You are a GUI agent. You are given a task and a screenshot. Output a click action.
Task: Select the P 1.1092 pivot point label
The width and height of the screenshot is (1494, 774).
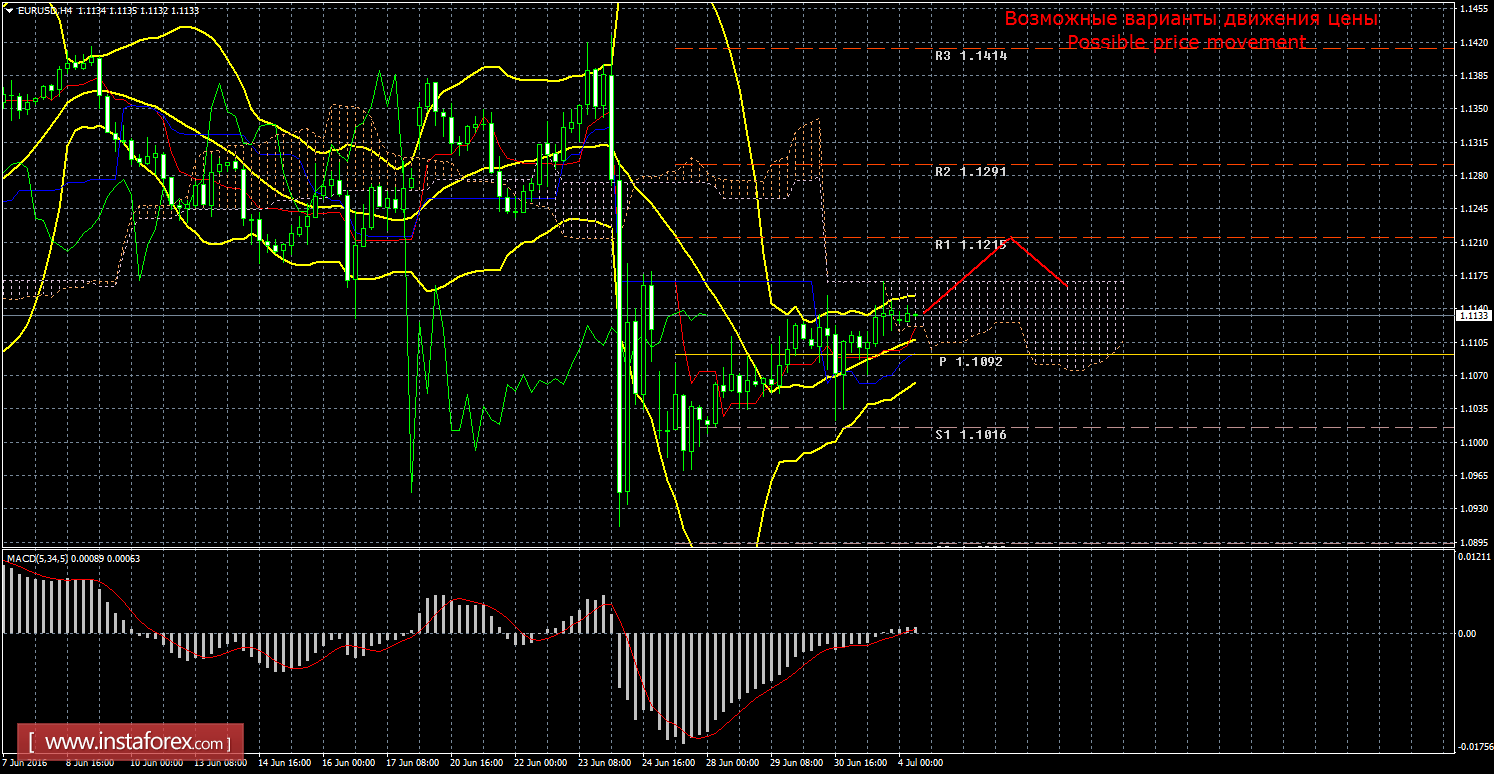[x=970, y=362]
